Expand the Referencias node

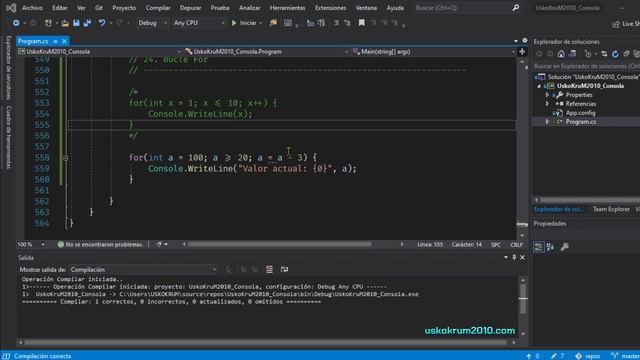547,104
